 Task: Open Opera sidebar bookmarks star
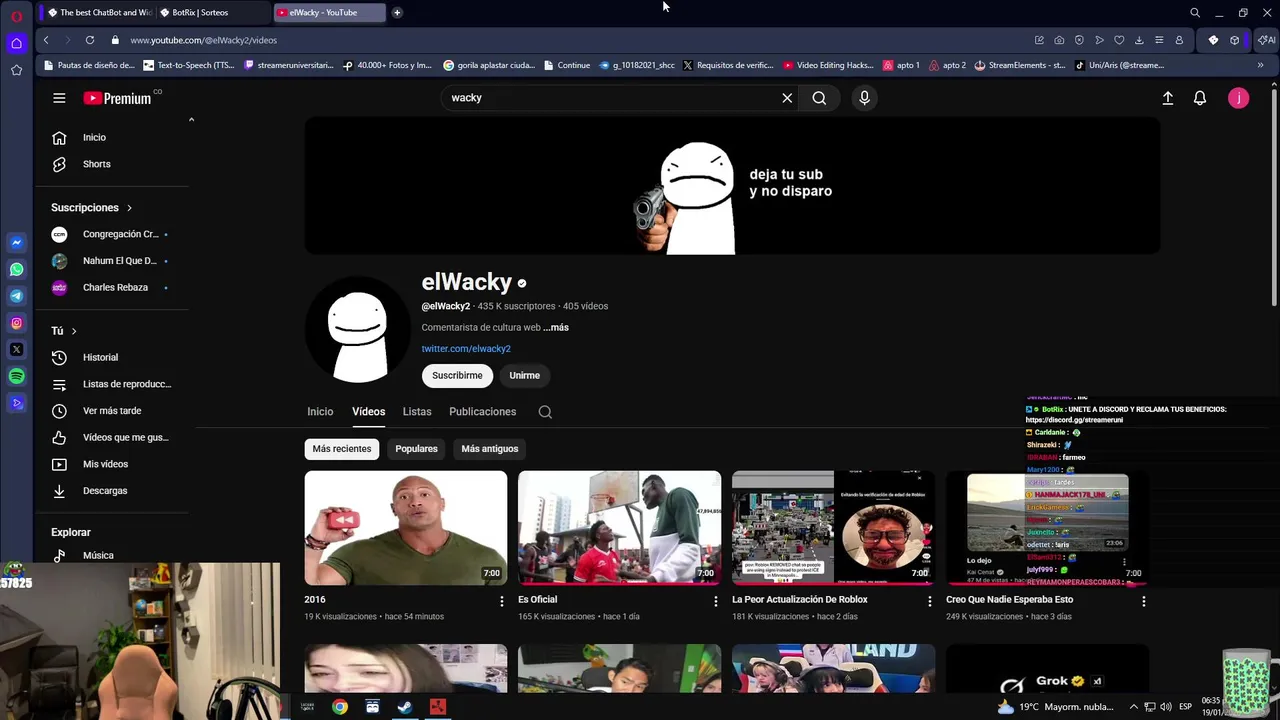point(16,70)
